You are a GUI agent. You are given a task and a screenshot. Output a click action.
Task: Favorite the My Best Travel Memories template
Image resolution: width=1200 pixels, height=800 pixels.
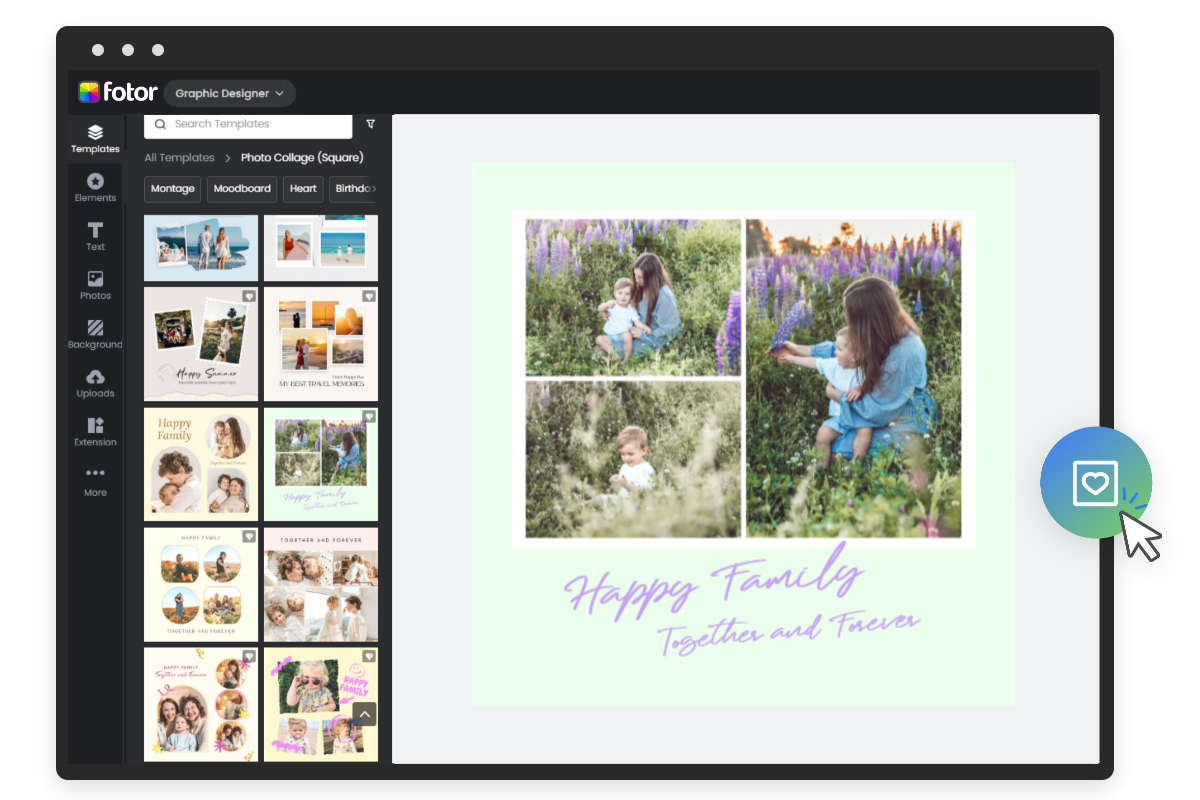coord(368,296)
